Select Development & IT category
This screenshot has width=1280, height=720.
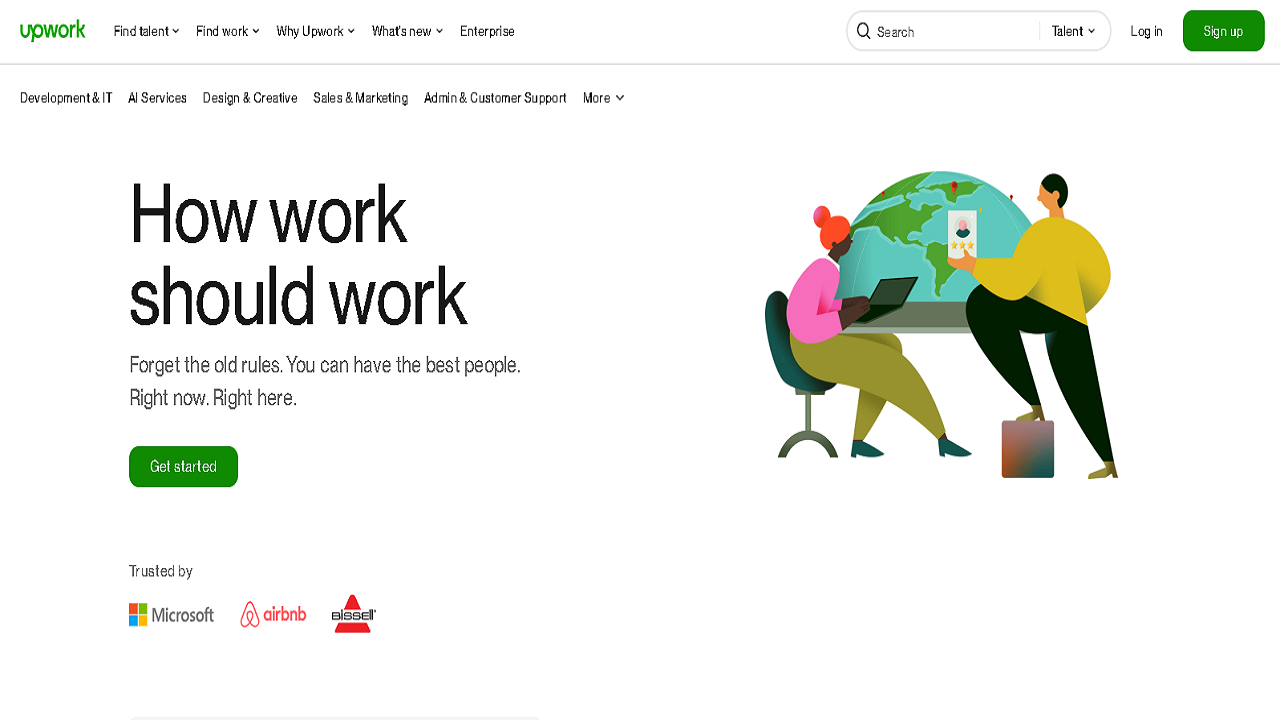(x=66, y=98)
